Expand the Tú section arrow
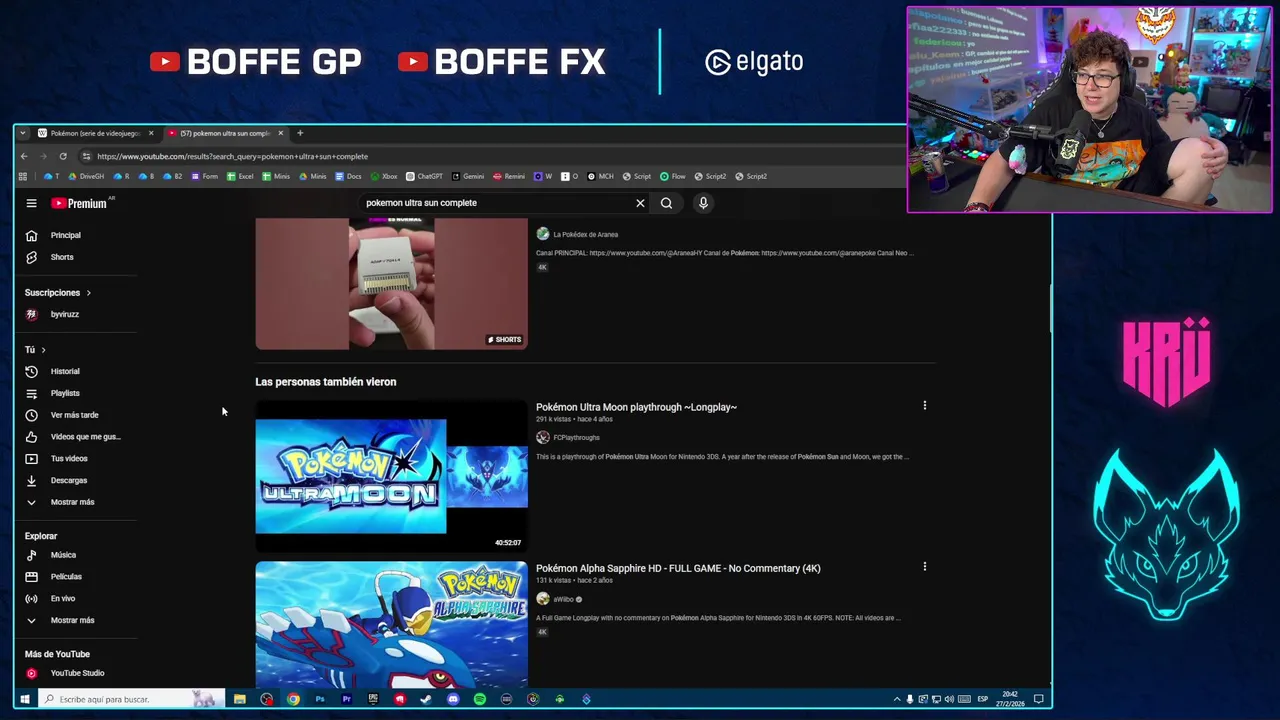 tap(43, 350)
